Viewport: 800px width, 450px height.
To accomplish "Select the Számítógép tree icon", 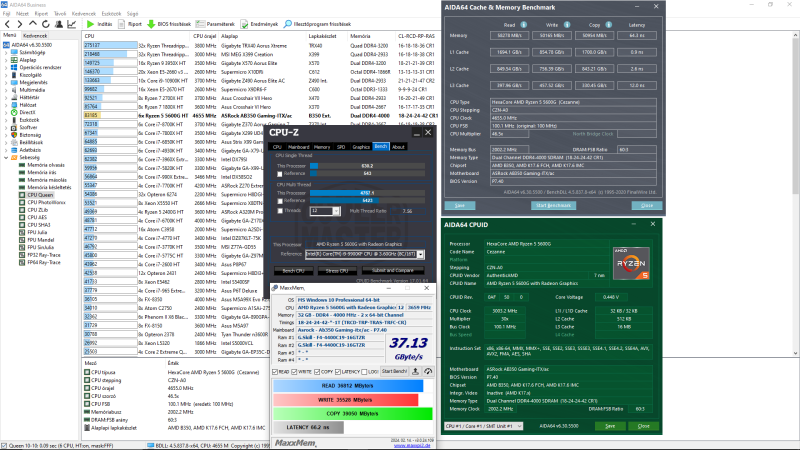I will (14, 52).
